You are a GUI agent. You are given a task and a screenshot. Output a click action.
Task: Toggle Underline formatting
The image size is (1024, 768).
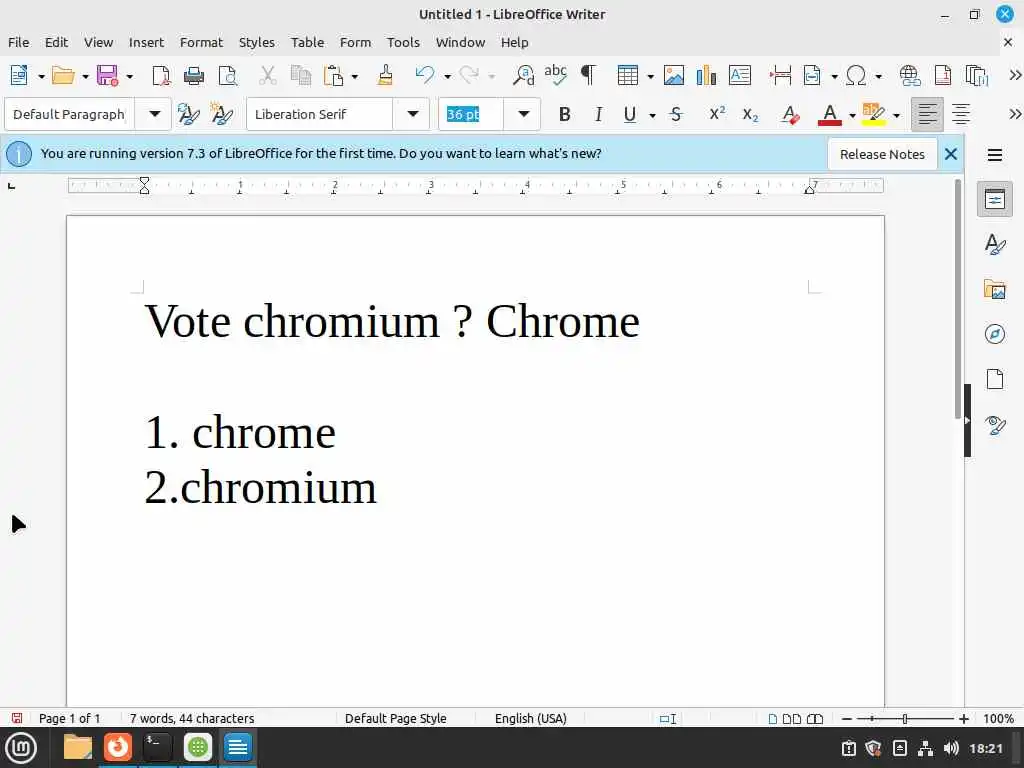630,115
